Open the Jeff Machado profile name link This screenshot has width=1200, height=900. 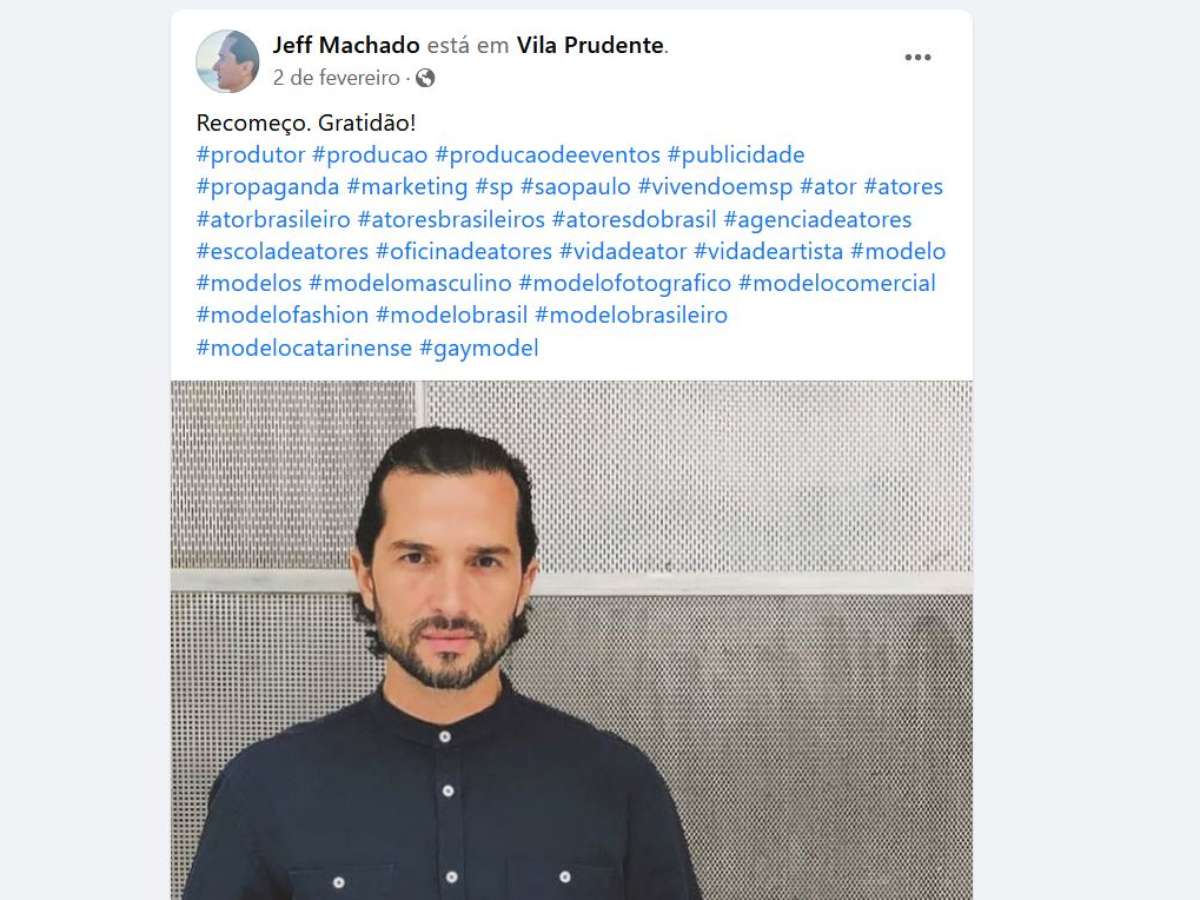[347, 45]
